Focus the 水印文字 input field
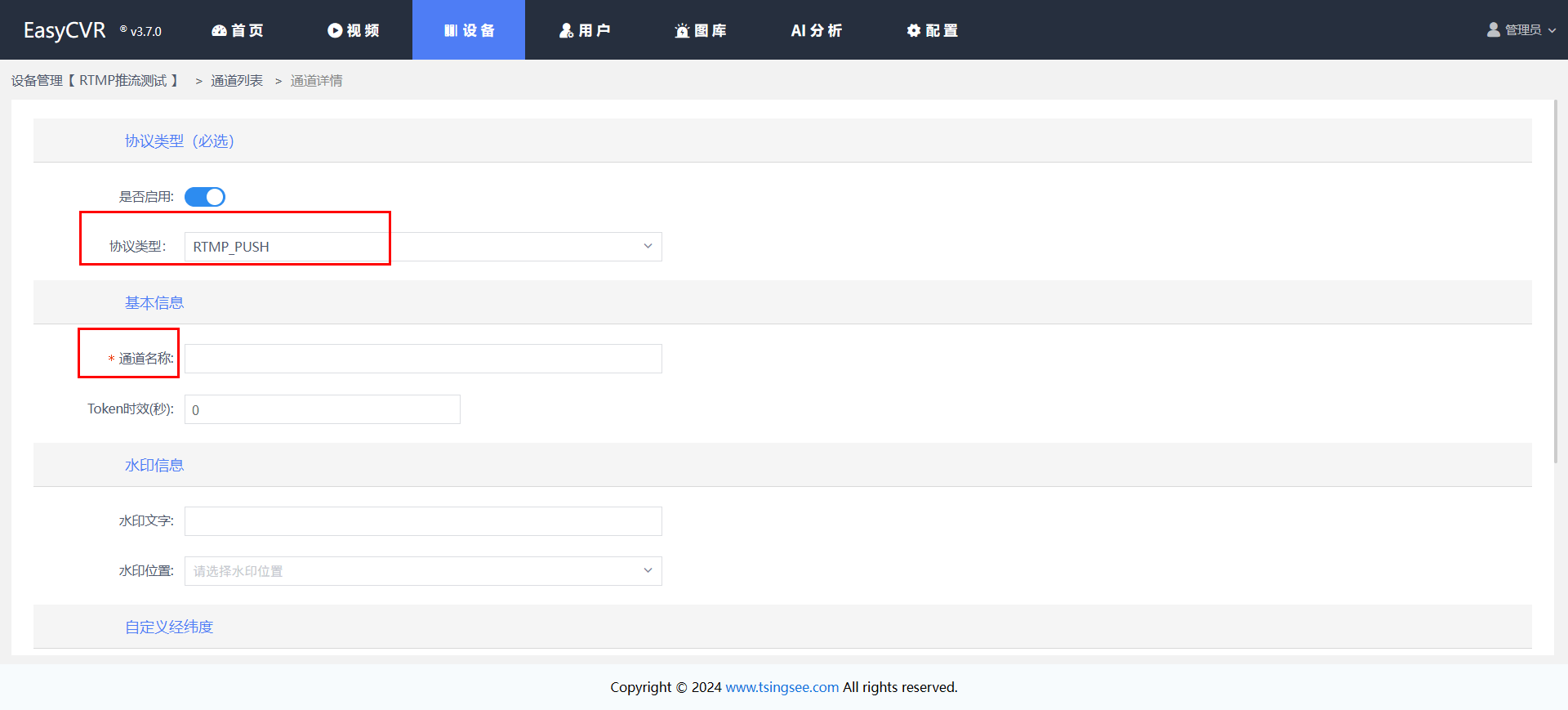The height and width of the screenshot is (710, 1568). pyautogui.click(x=423, y=521)
